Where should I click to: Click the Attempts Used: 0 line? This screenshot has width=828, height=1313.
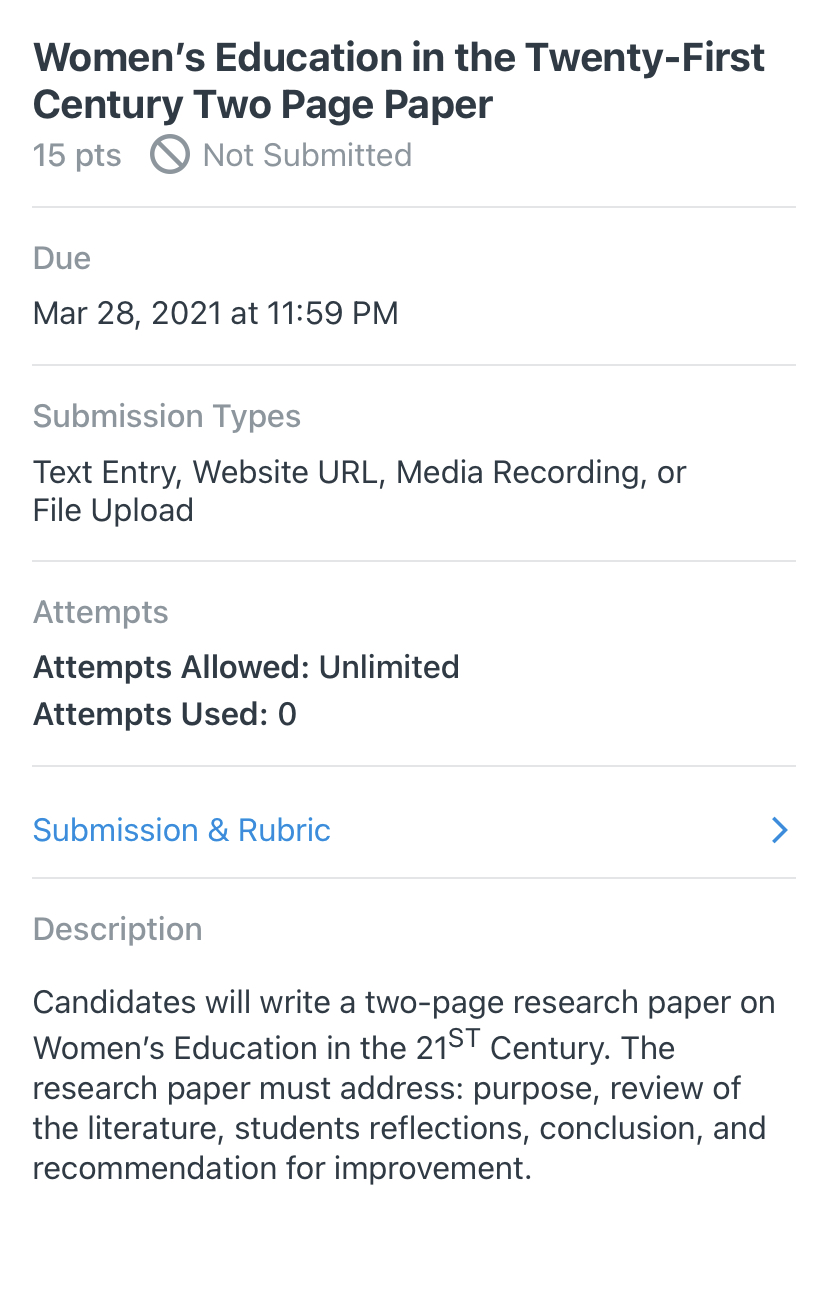pyautogui.click(x=165, y=714)
